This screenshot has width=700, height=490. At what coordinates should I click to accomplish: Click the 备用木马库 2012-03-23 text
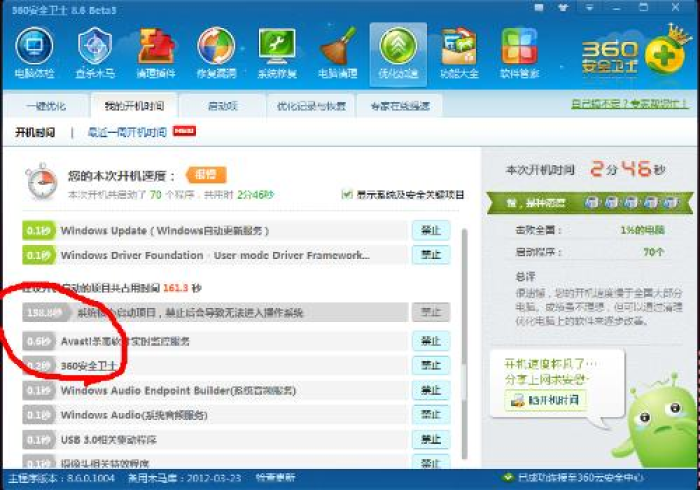click(x=184, y=478)
